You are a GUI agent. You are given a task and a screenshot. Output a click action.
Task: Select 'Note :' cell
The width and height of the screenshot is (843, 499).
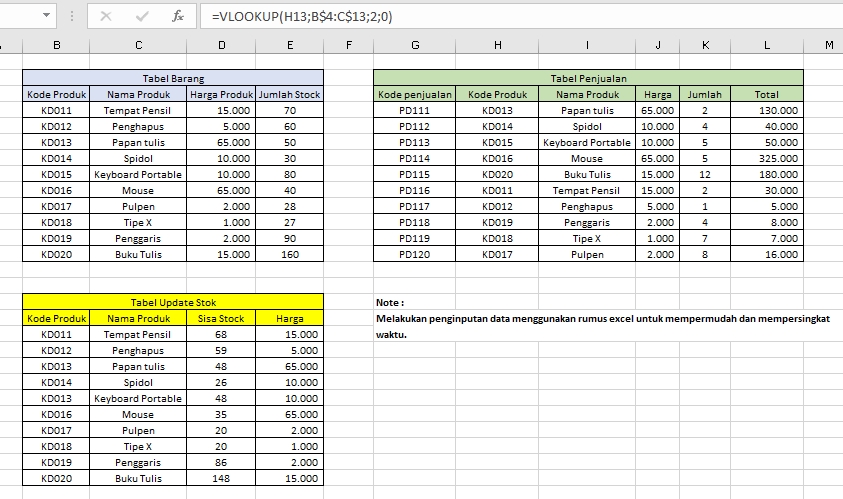(415, 302)
